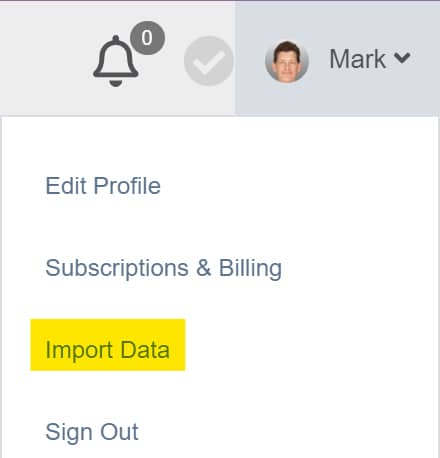Click the down arrow after Mark
This screenshot has height=458, width=440.
click(x=402, y=58)
